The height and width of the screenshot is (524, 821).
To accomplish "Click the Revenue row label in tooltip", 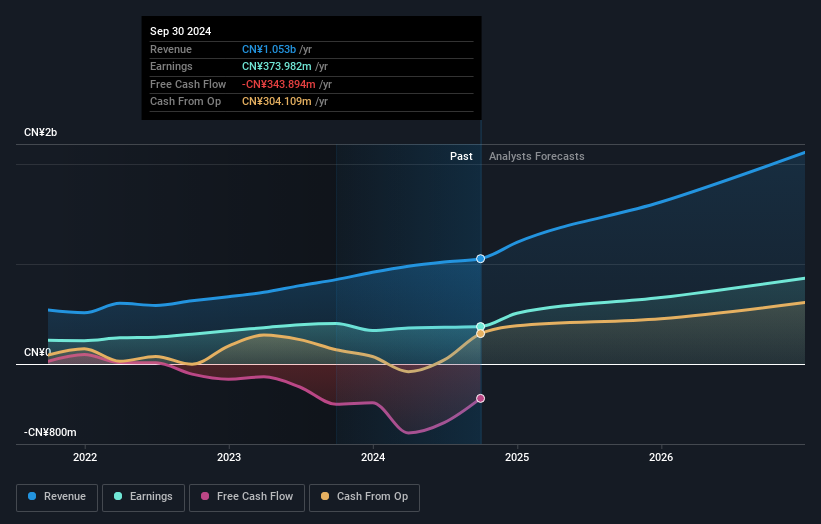I will click(x=171, y=49).
